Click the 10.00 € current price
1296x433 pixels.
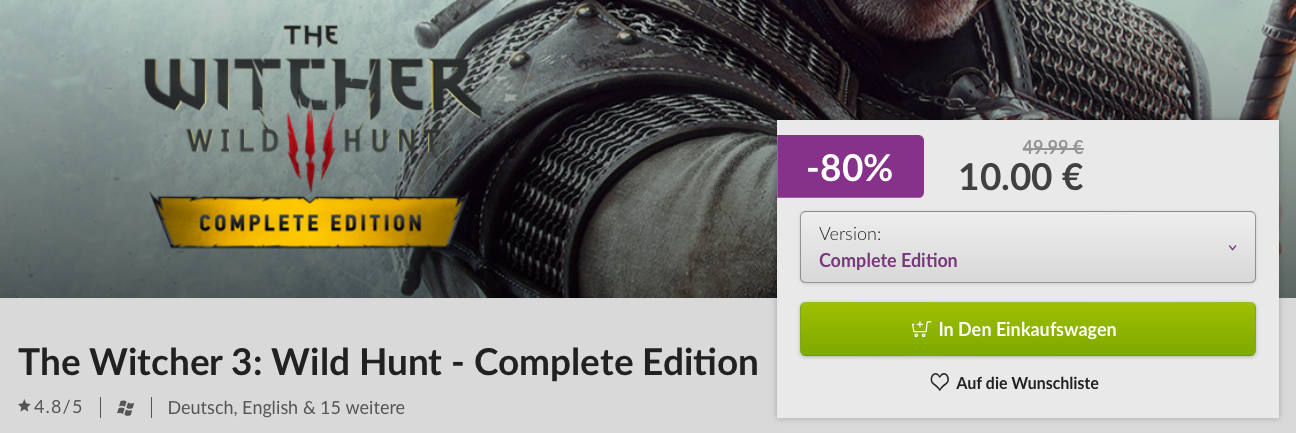point(1021,177)
